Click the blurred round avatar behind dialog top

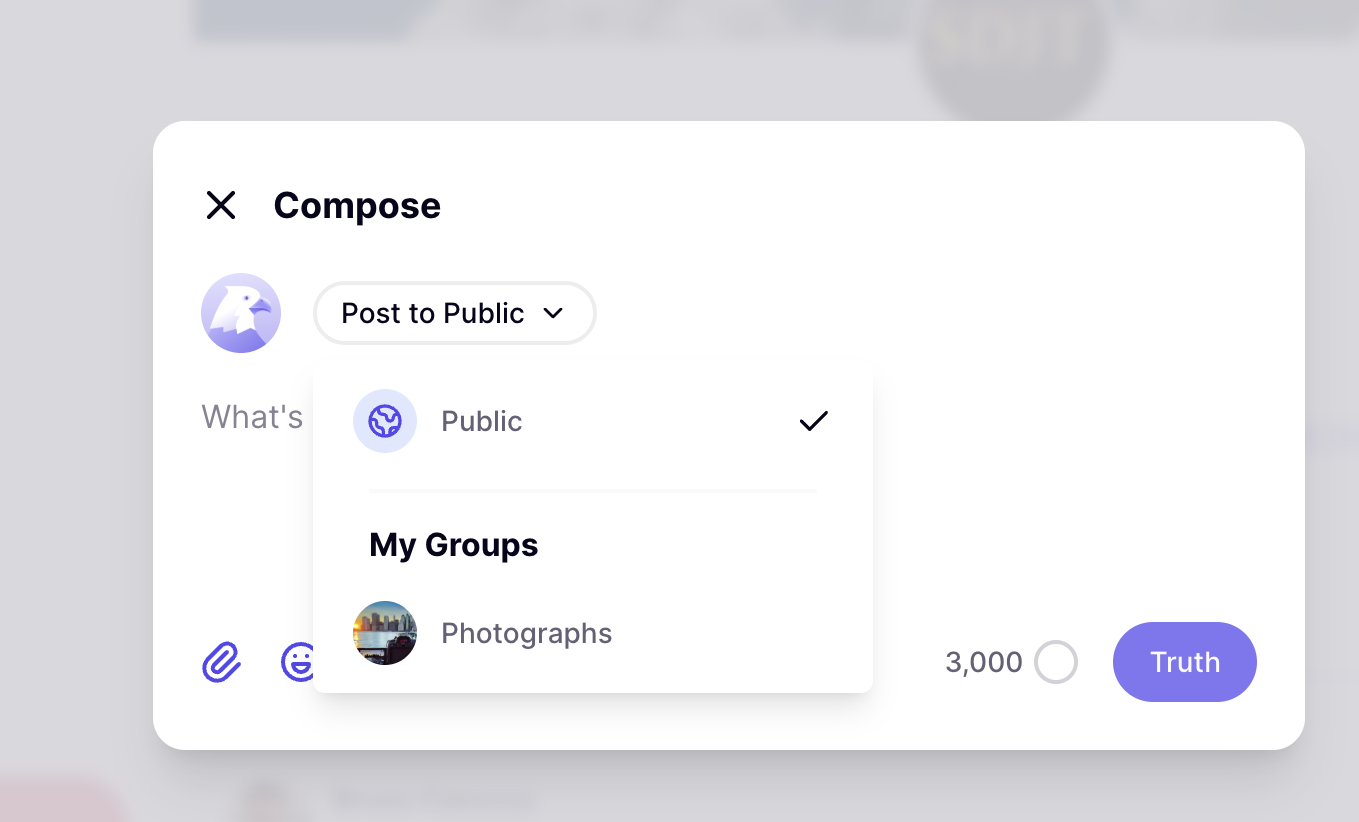[x=1012, y=50]
